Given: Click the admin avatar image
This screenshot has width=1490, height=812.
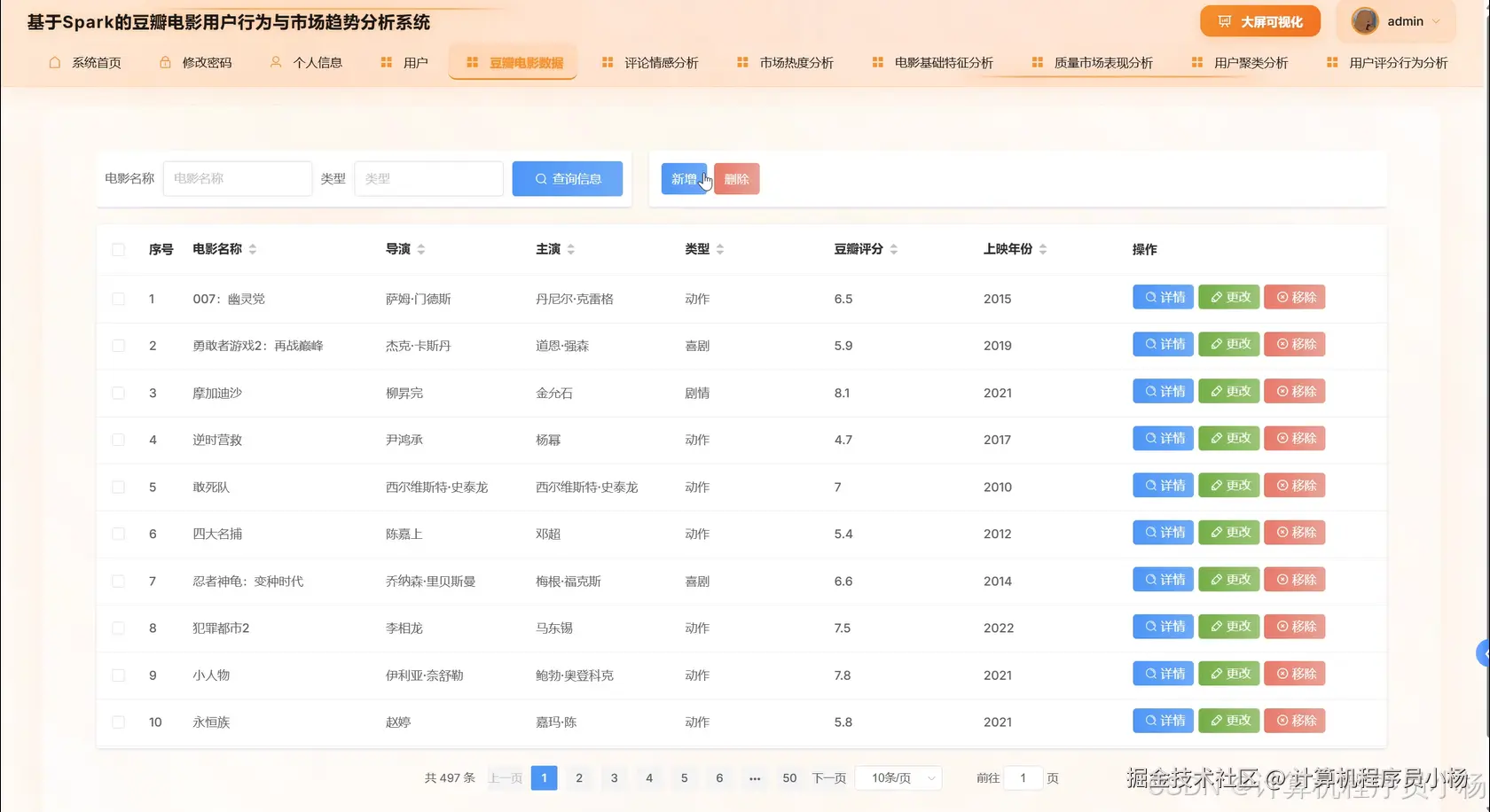Looking at the screenshot, I should point(1364,20).
